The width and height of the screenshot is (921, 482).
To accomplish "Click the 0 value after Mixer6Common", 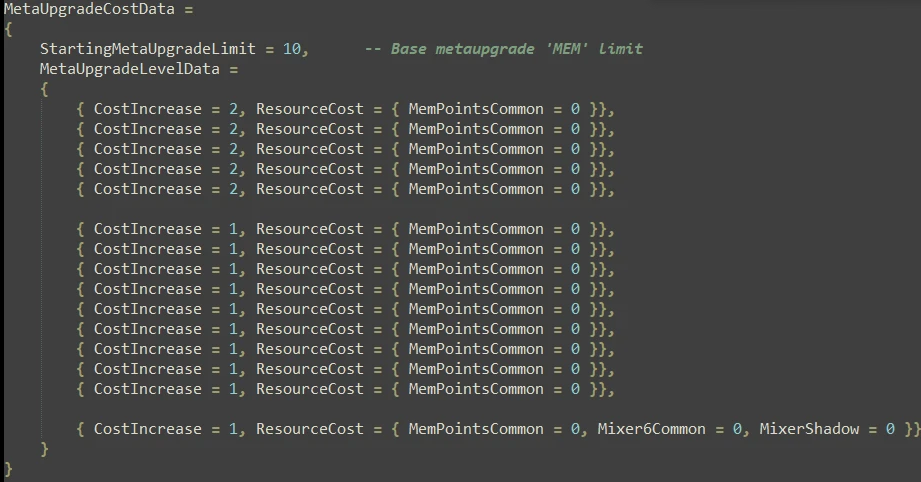I will pyautogui.click(x=737, y=429).
